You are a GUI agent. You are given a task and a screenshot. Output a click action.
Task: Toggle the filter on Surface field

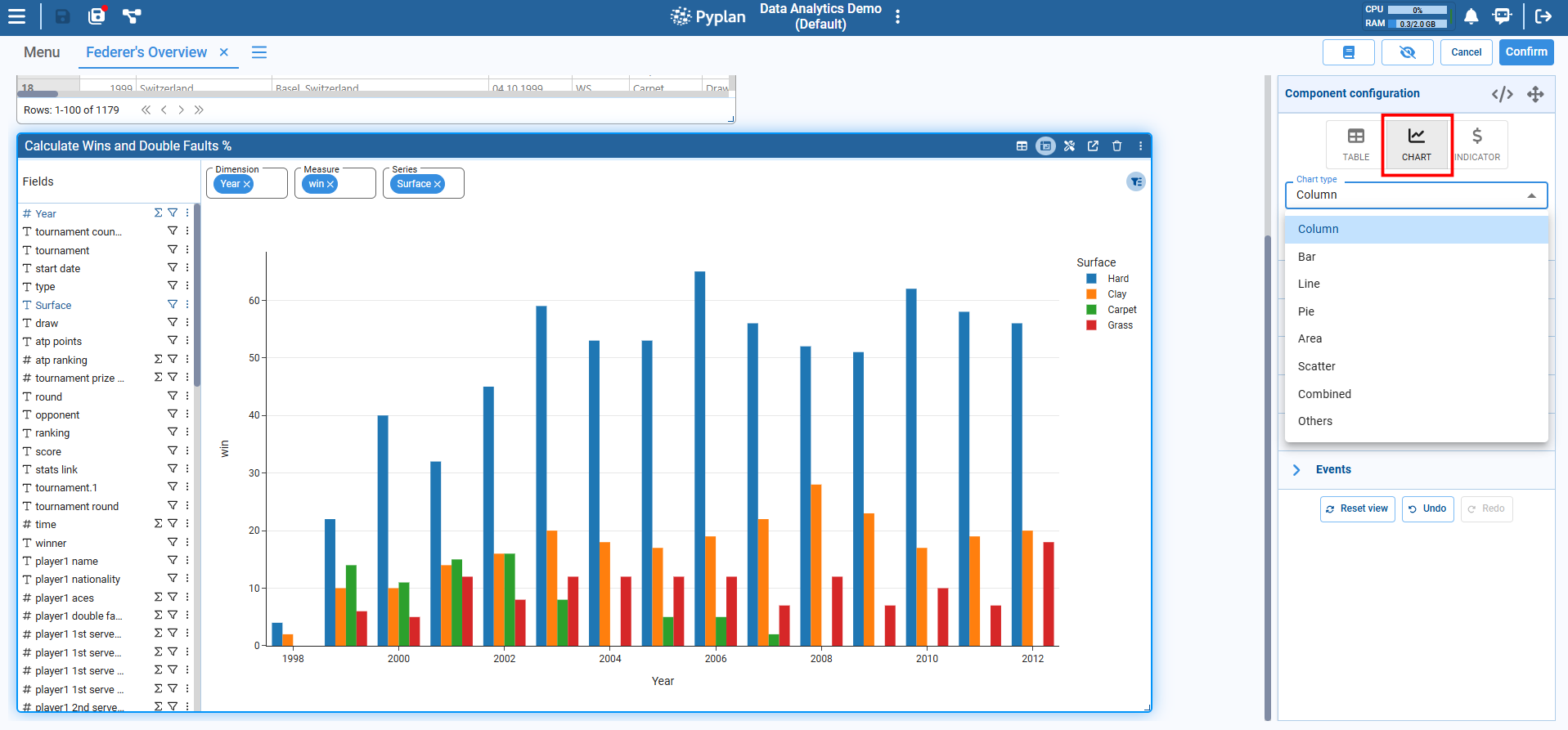pyautogui.click(x=173, y=304)
